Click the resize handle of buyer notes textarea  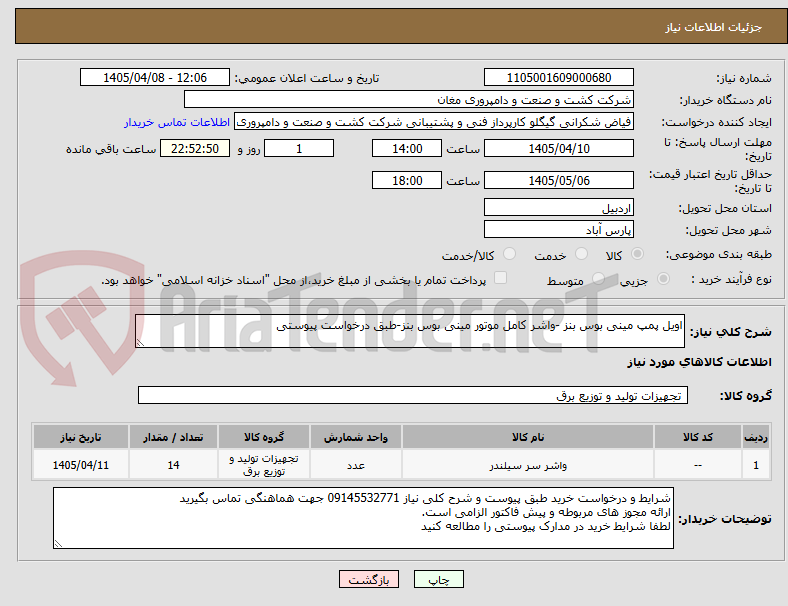point(58,543)
